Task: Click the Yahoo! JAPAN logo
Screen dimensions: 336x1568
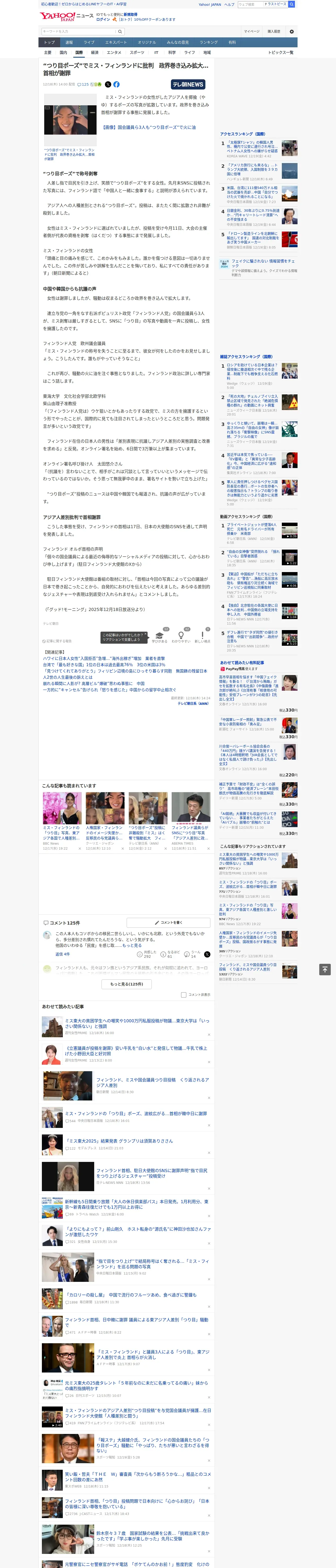Action: [57, 16]
